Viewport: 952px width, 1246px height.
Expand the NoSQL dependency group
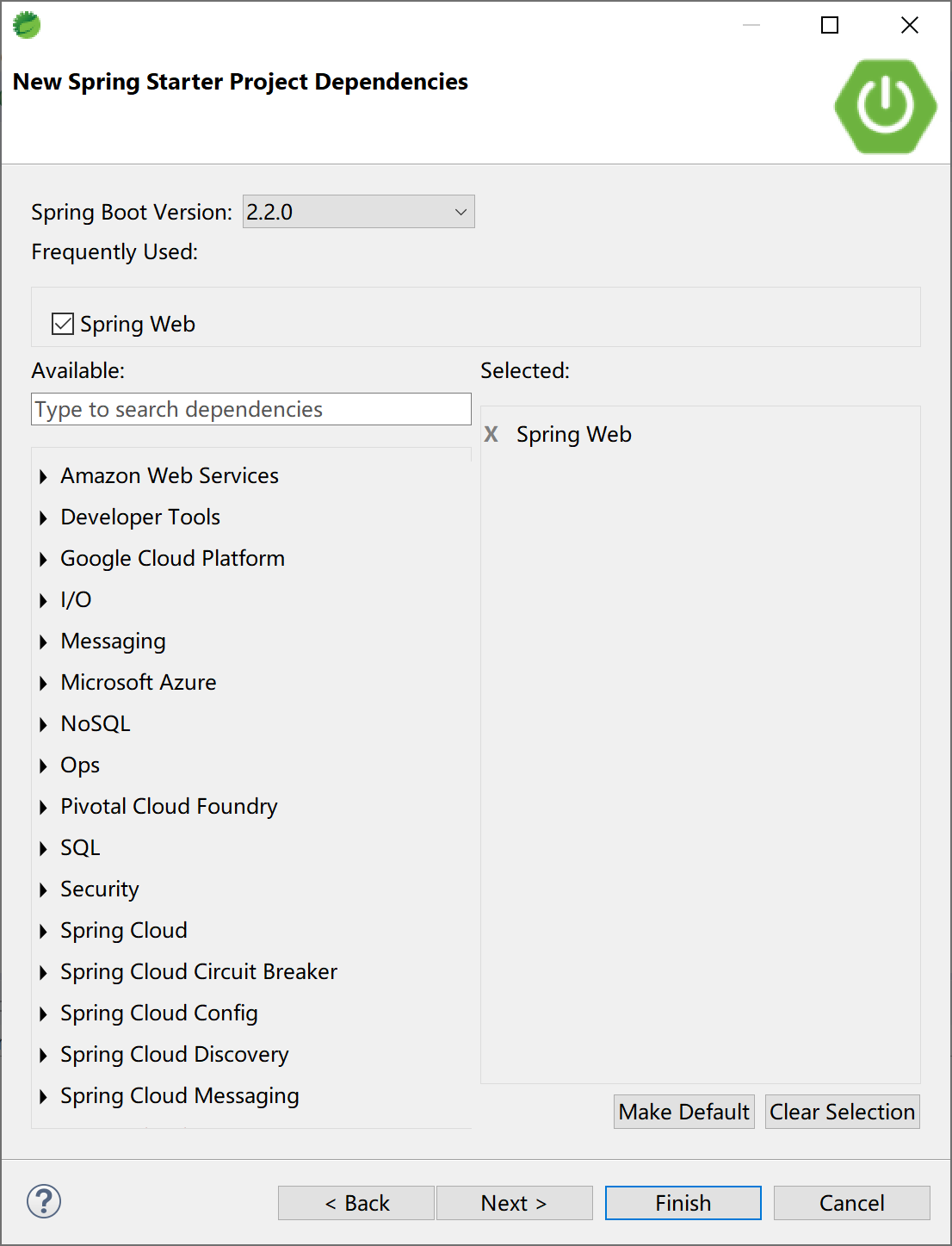click(x=43, y=724)
